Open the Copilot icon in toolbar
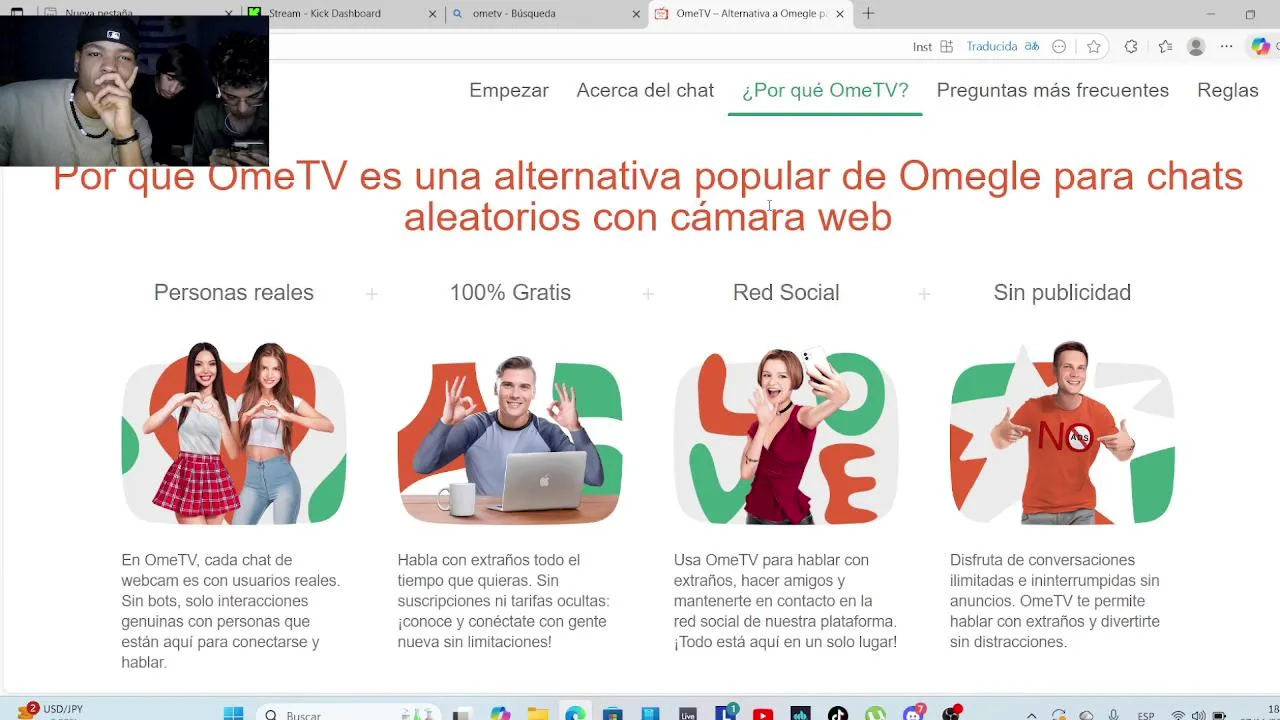Viewport: 1280px width, 720px height. pyautogui.click(x=1261, y=47)
